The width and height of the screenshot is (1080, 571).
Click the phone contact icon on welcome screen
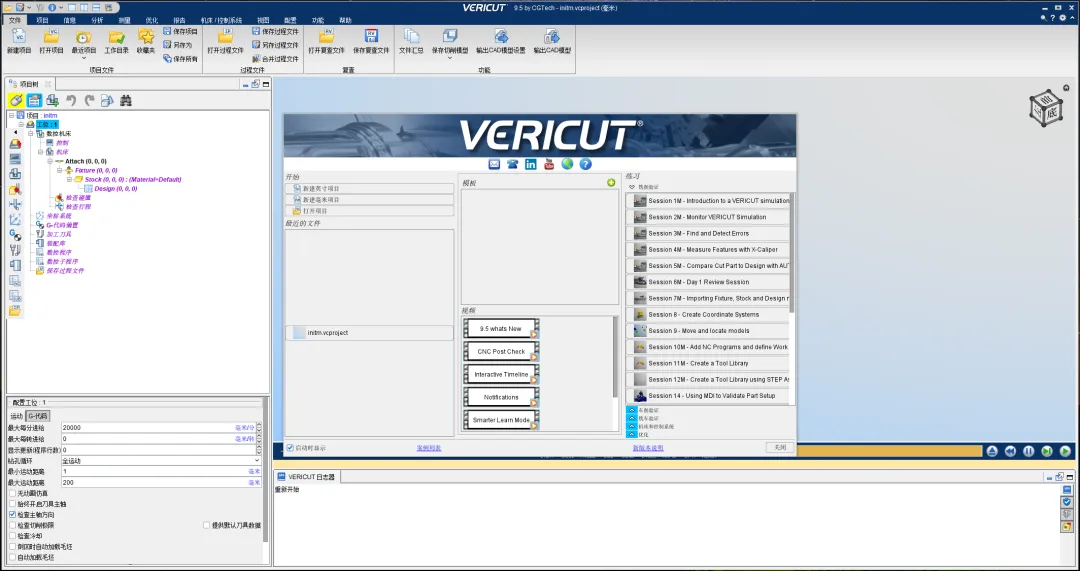tap(512, 164)
